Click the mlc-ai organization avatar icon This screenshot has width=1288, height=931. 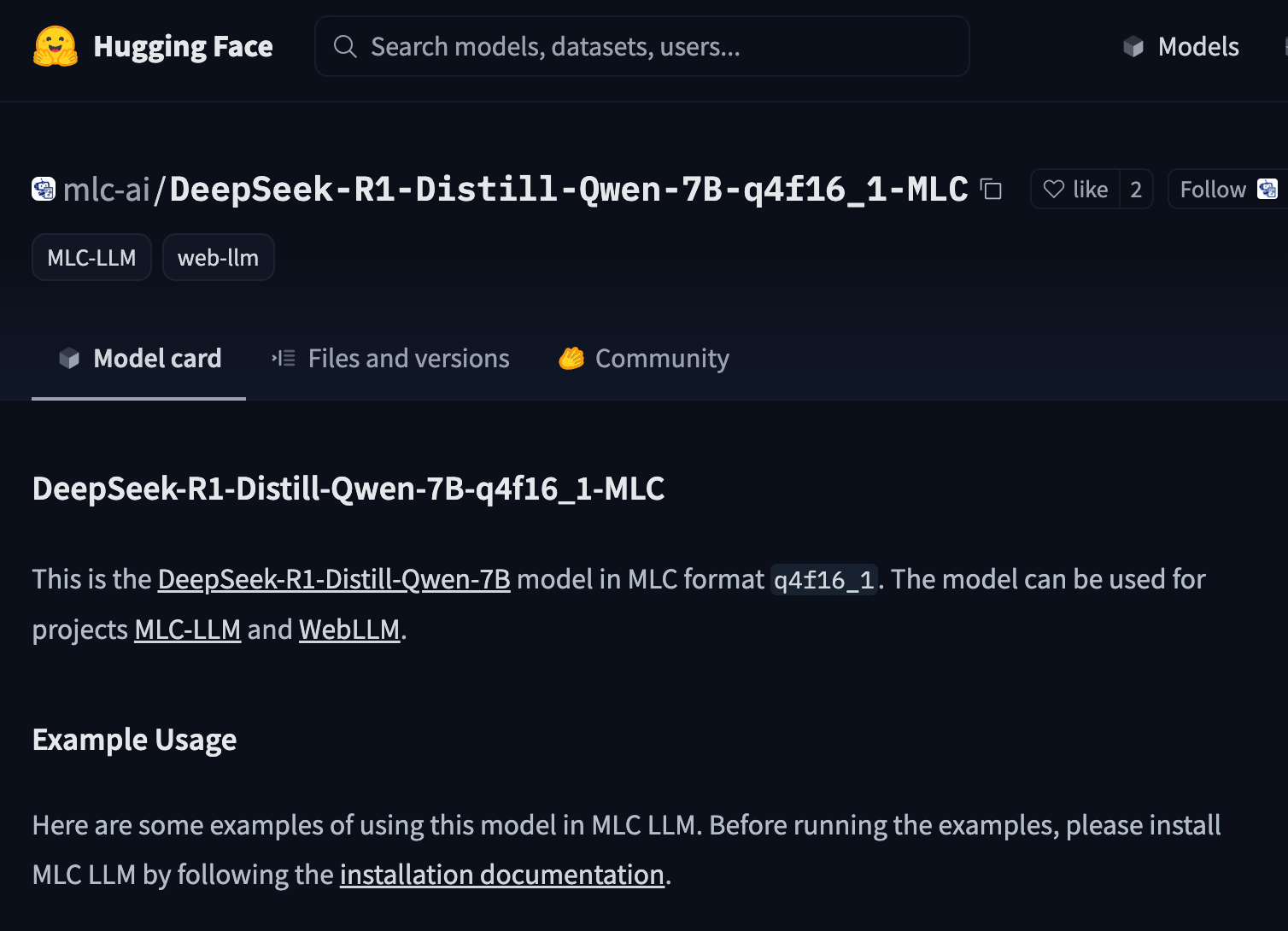coord(44,189)
